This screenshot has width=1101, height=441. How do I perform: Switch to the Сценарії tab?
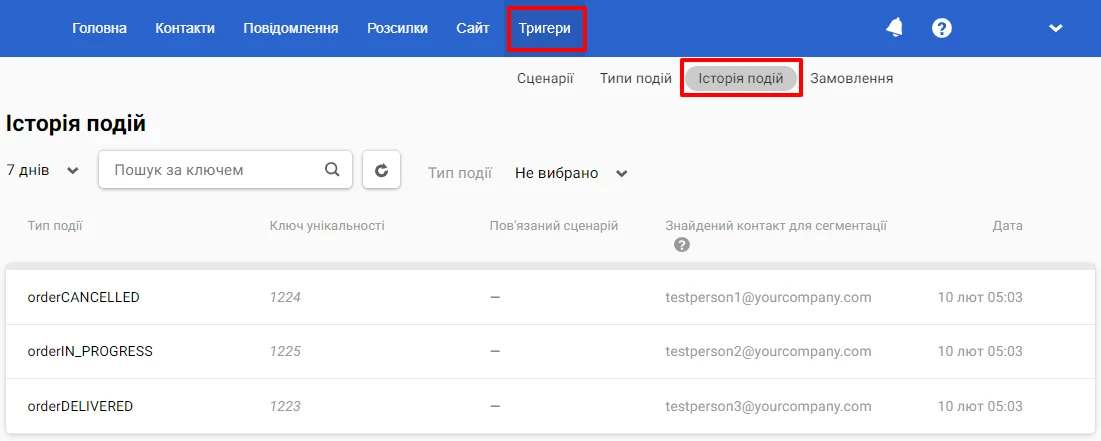point(545,78)
